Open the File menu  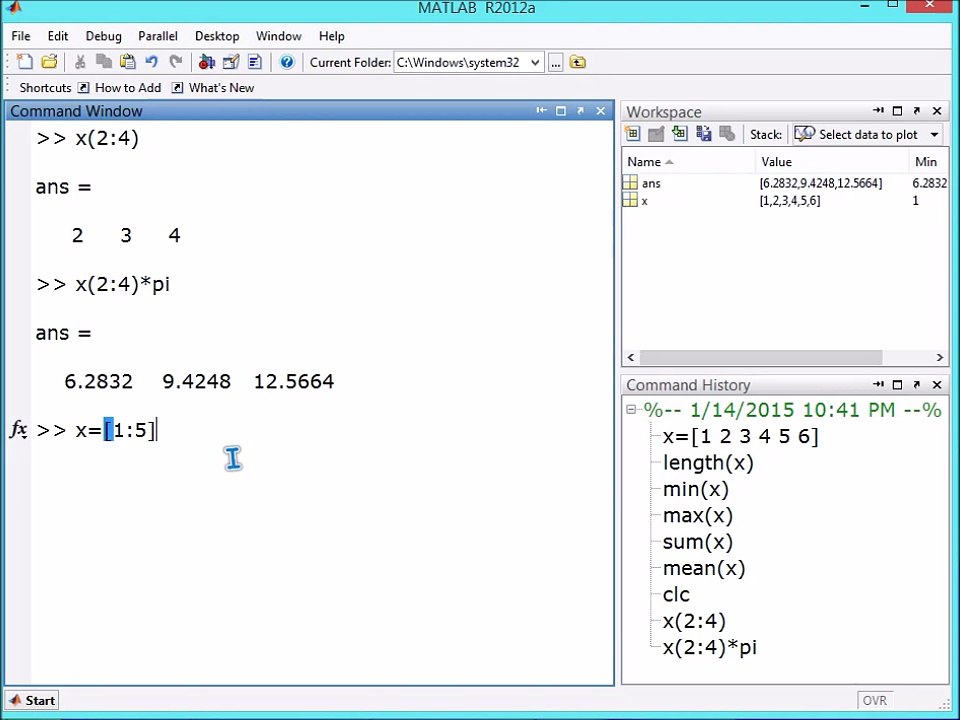pyautogui.click(x=21, y=36)
